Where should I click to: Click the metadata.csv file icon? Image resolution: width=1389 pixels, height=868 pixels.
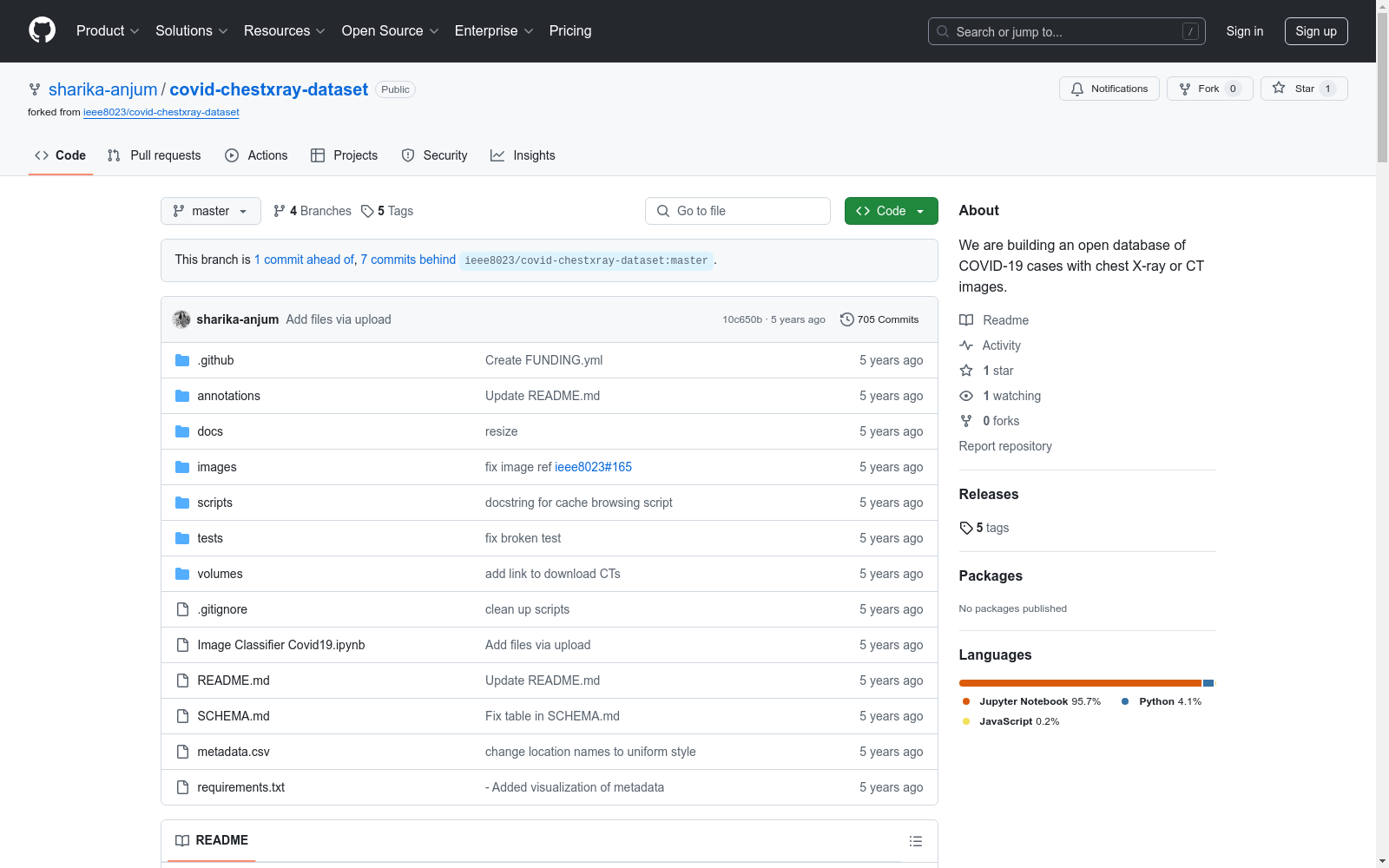(182, 752)
